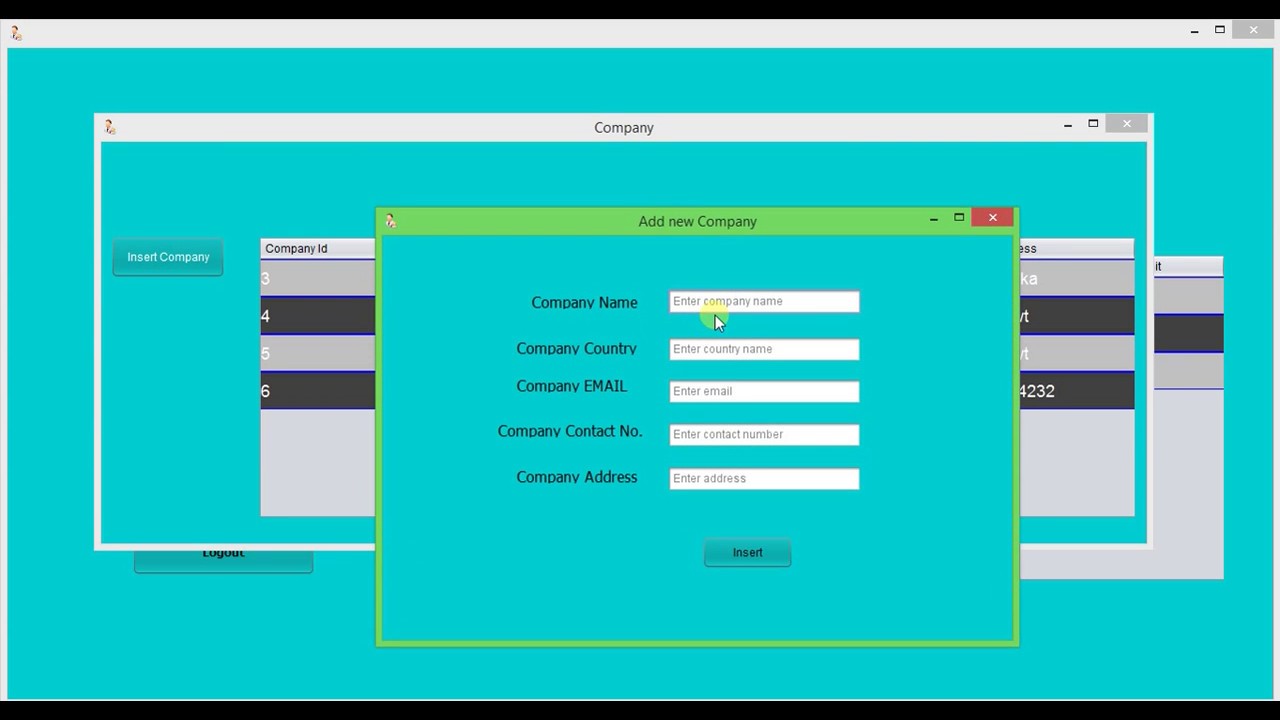Minimize the Add new Company dialog
The image size is (1280, 720).
(x=933, y=219)
